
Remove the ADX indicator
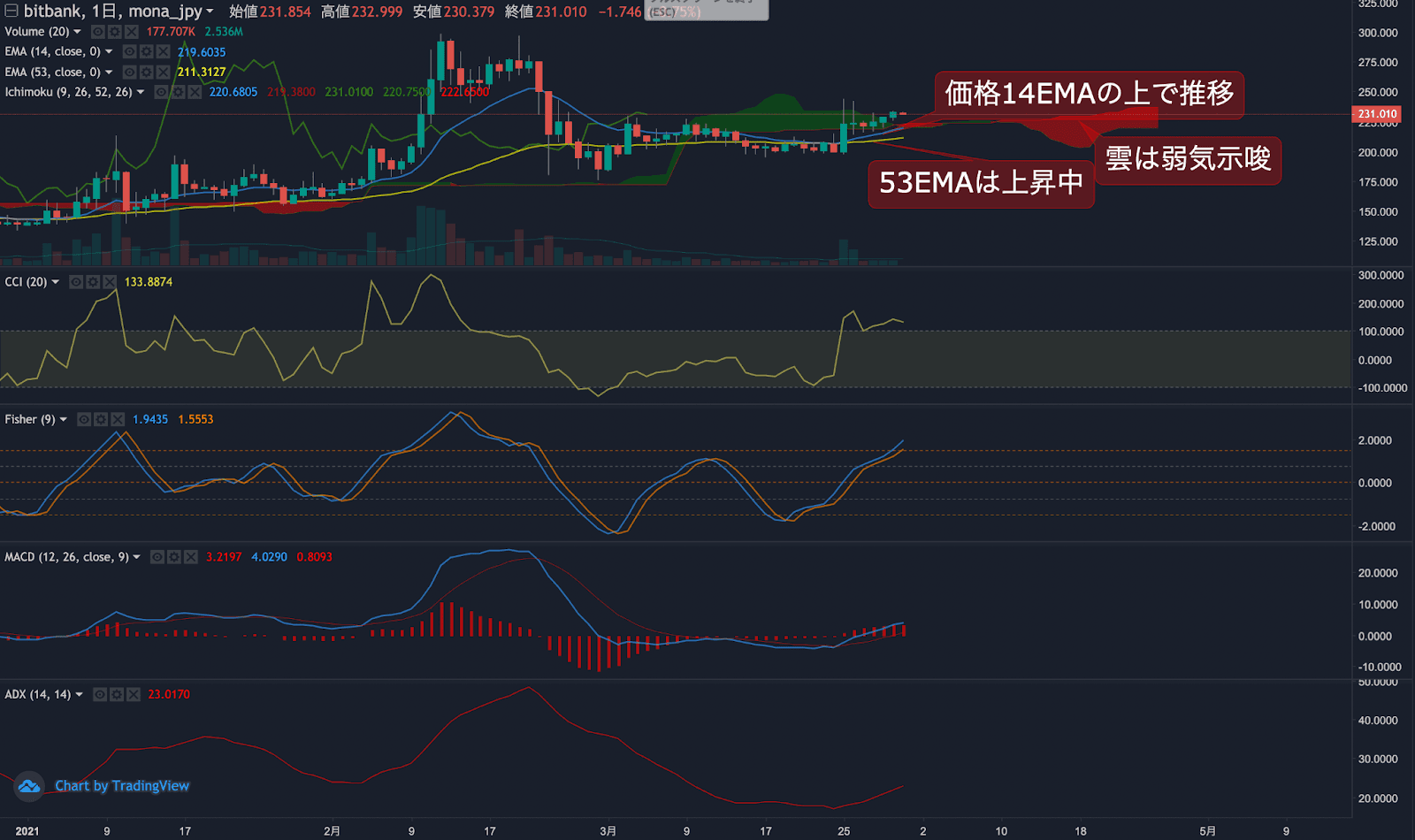133,695
